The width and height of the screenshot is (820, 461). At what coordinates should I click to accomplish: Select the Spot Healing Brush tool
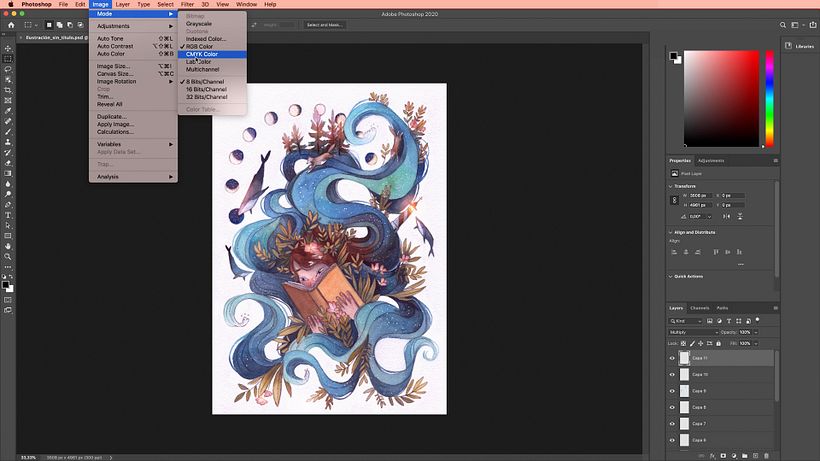(8, 121)
